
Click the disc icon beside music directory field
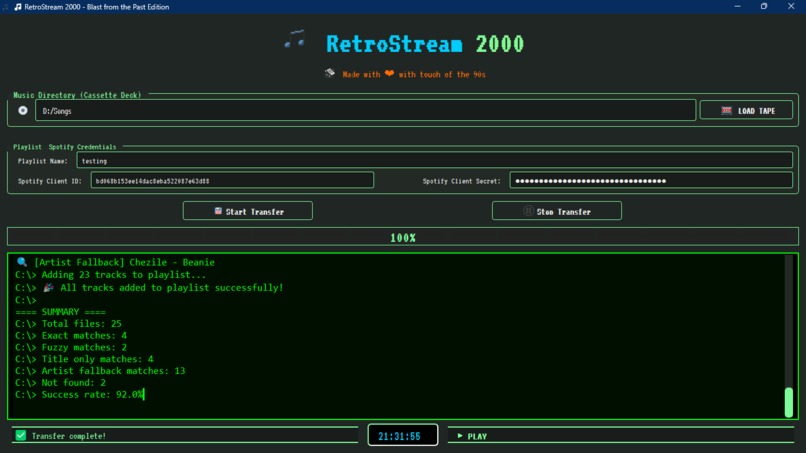click(23, 111)
